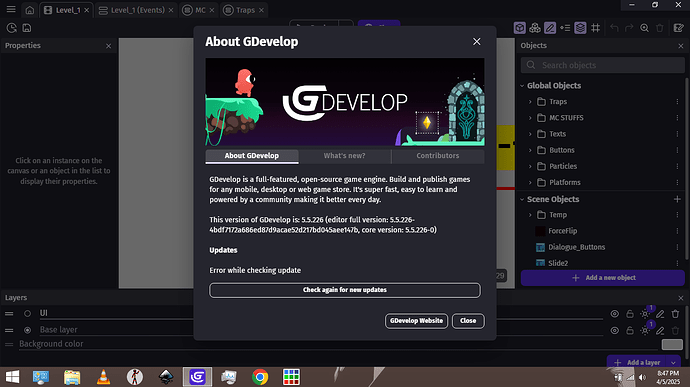Toggle lock on the UI layer
The width and height of the screenshot is (690, 387).
pos(630,314)
